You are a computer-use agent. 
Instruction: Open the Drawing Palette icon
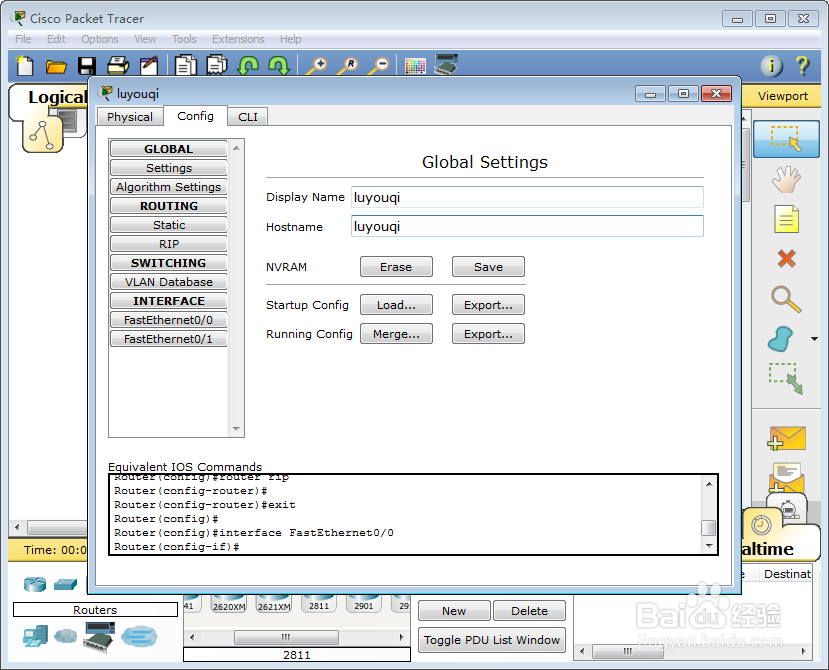point(415,66)
